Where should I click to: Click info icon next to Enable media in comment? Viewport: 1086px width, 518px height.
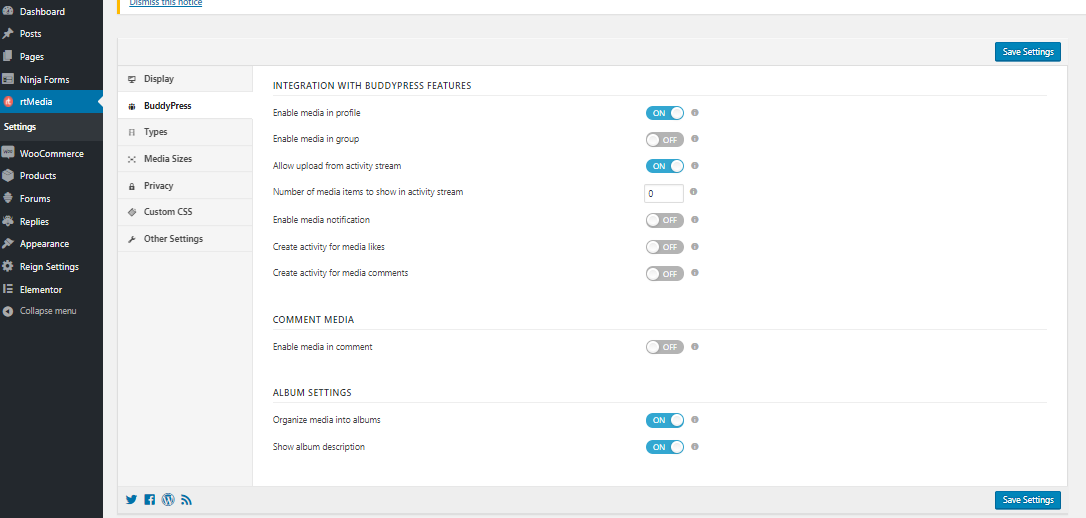pos(695,347)
